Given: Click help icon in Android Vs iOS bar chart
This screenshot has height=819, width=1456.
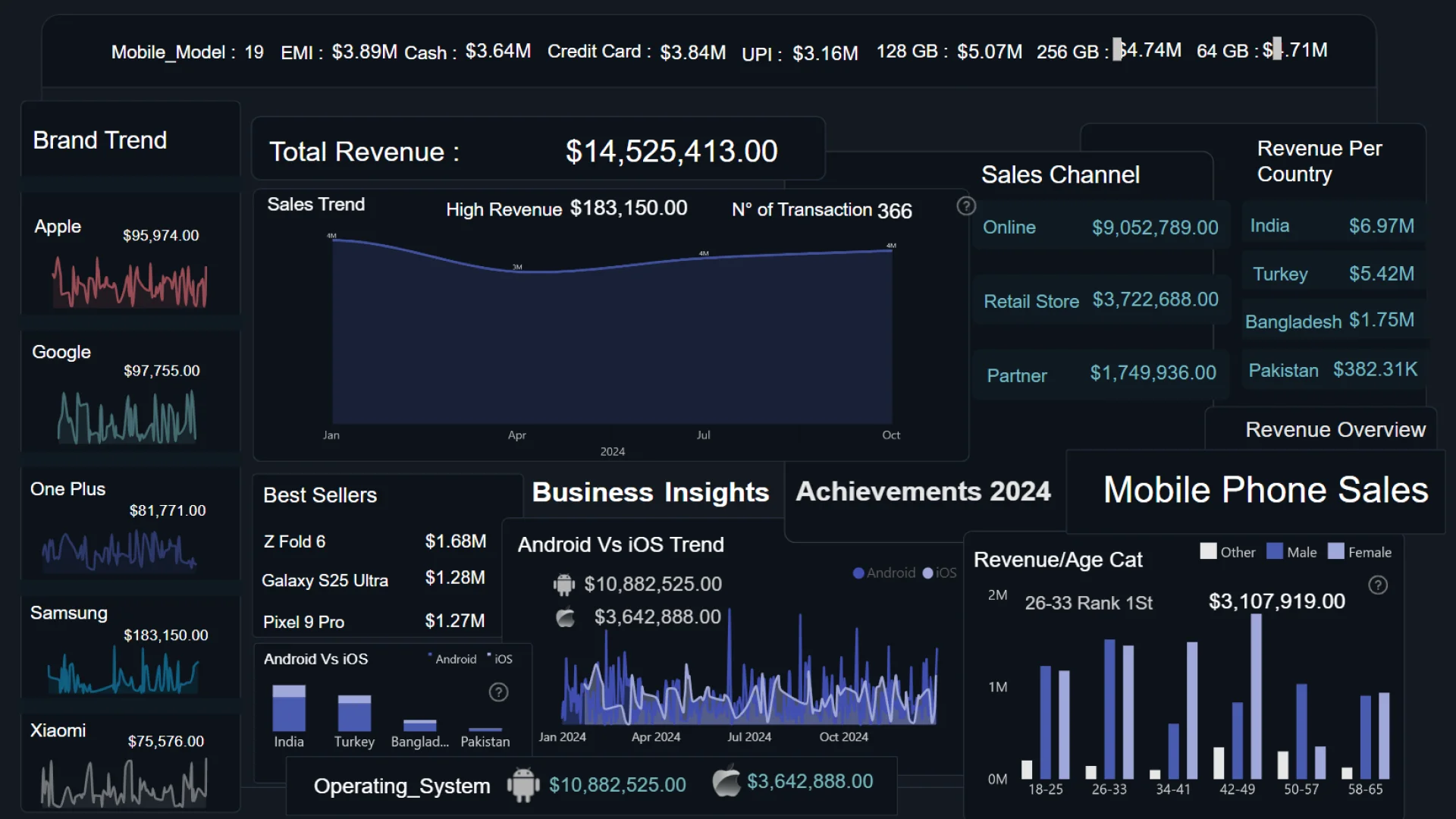Looking at the screenshot, I should (x=498, y=692).
